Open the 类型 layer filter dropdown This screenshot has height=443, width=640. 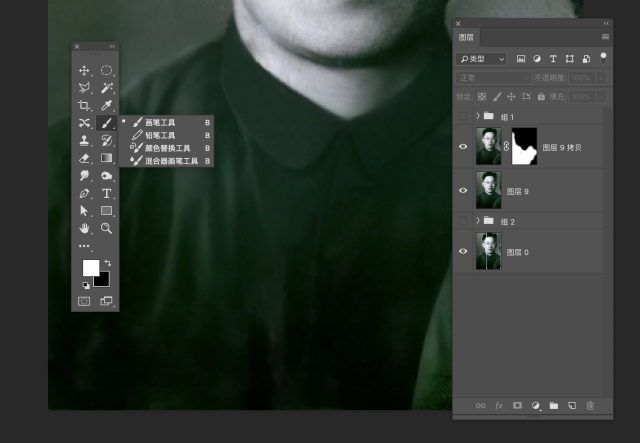pyautogui.click(x=482, y=59)
